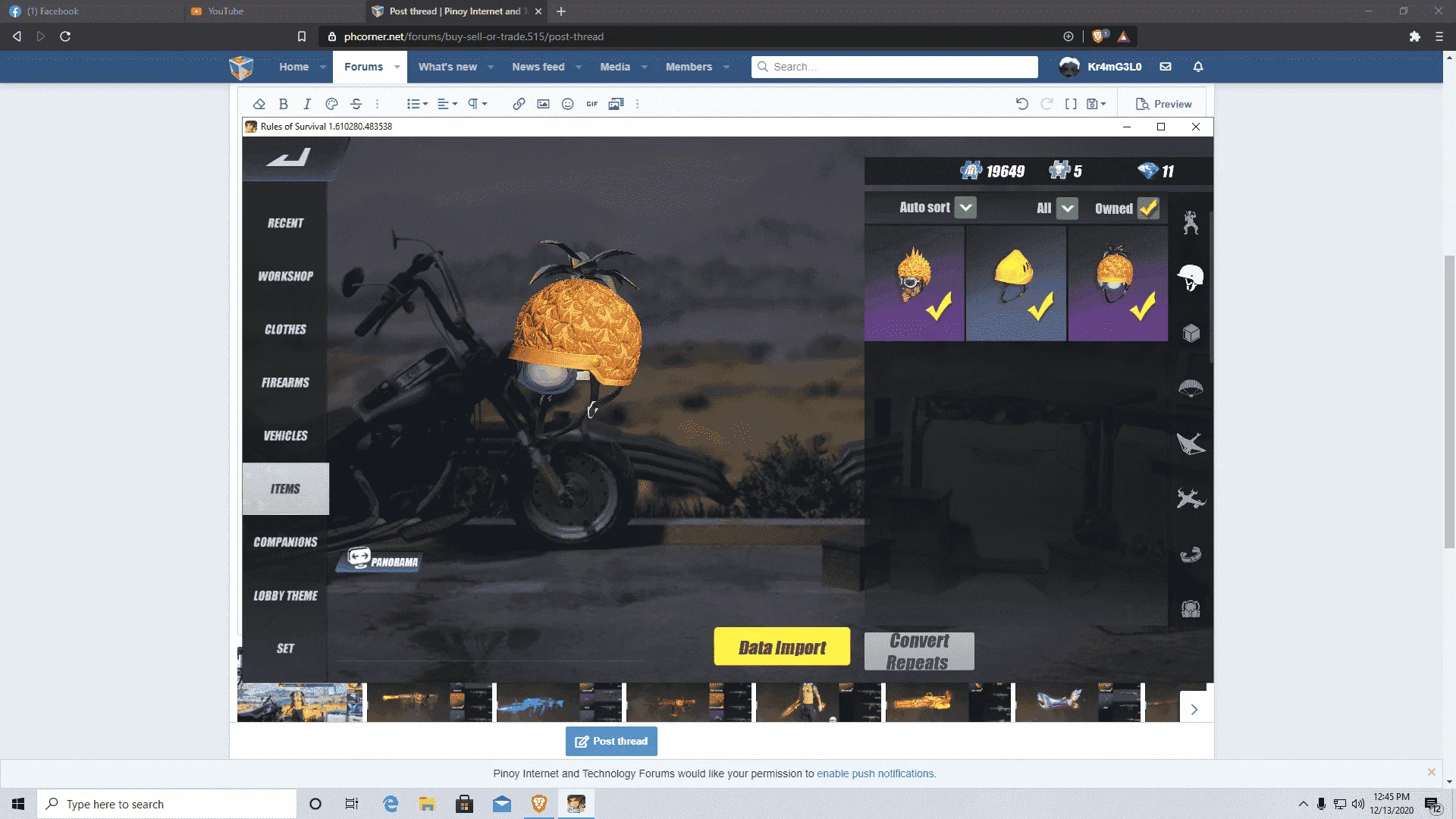This screenshot has width=1456, height=819.
Task: Click the eraser remove formatting icon
Action: click(259, 104)
